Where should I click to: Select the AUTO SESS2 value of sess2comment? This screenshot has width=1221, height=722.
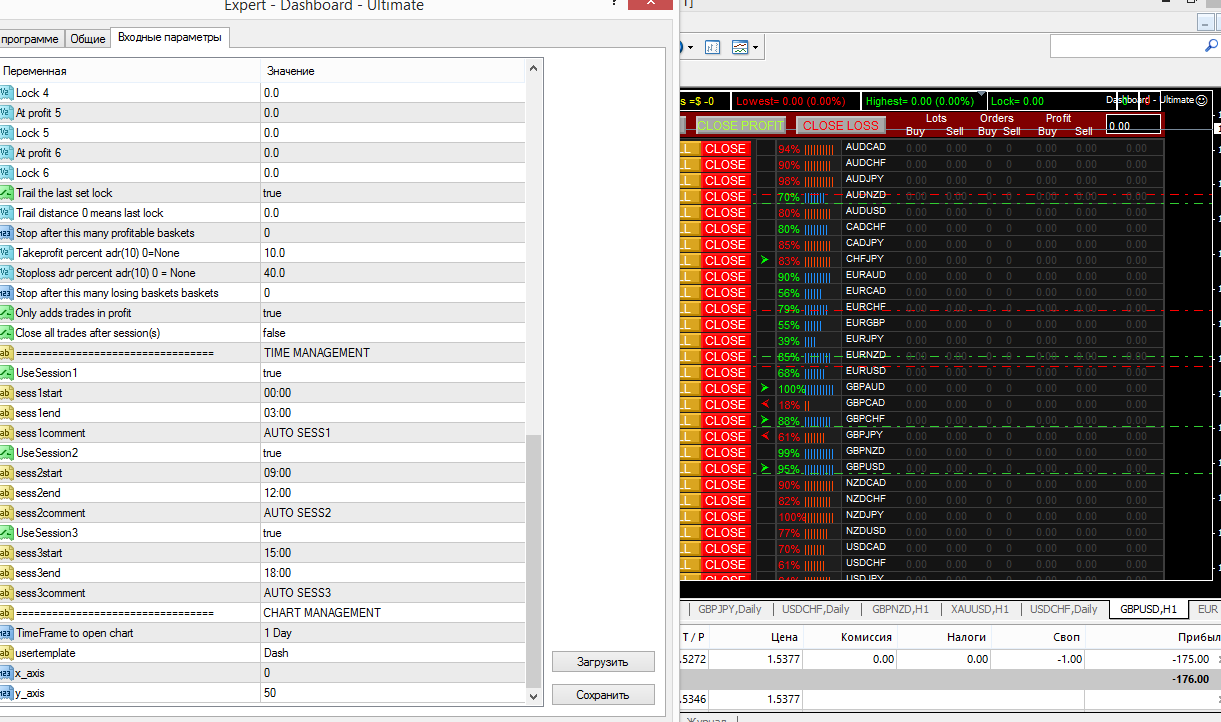pyautogui.click(x=394, y=513)
